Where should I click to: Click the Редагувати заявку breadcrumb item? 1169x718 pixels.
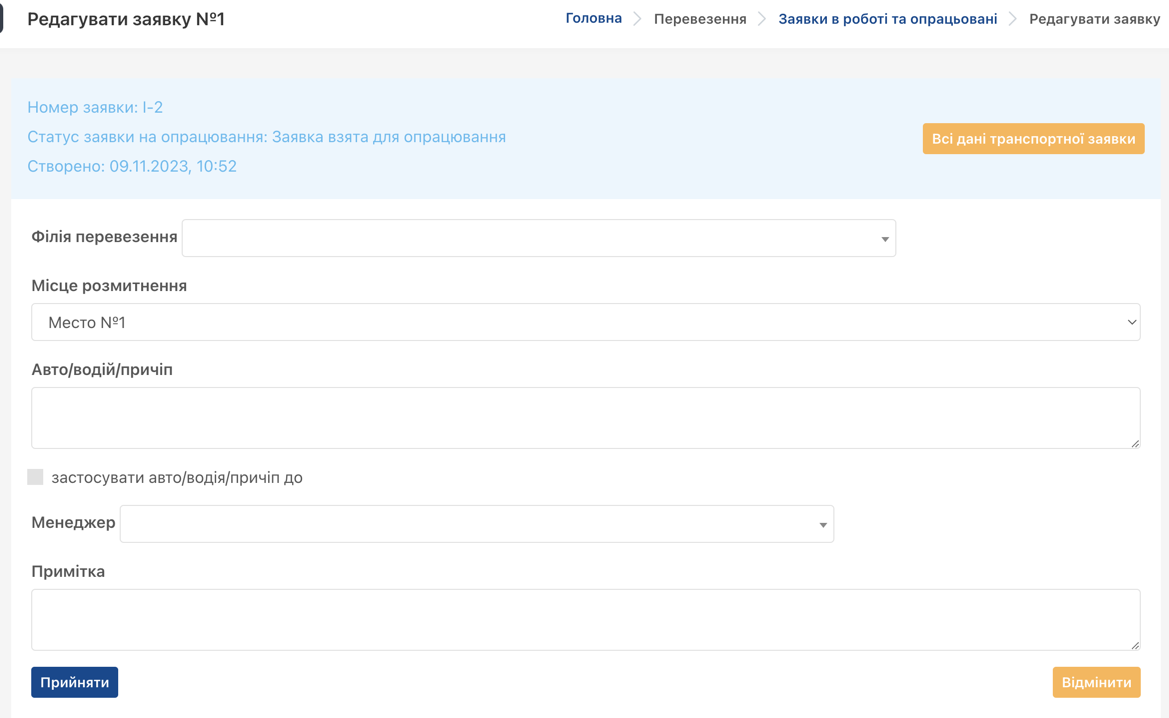pyautogui.click(x=1094, y=19)
